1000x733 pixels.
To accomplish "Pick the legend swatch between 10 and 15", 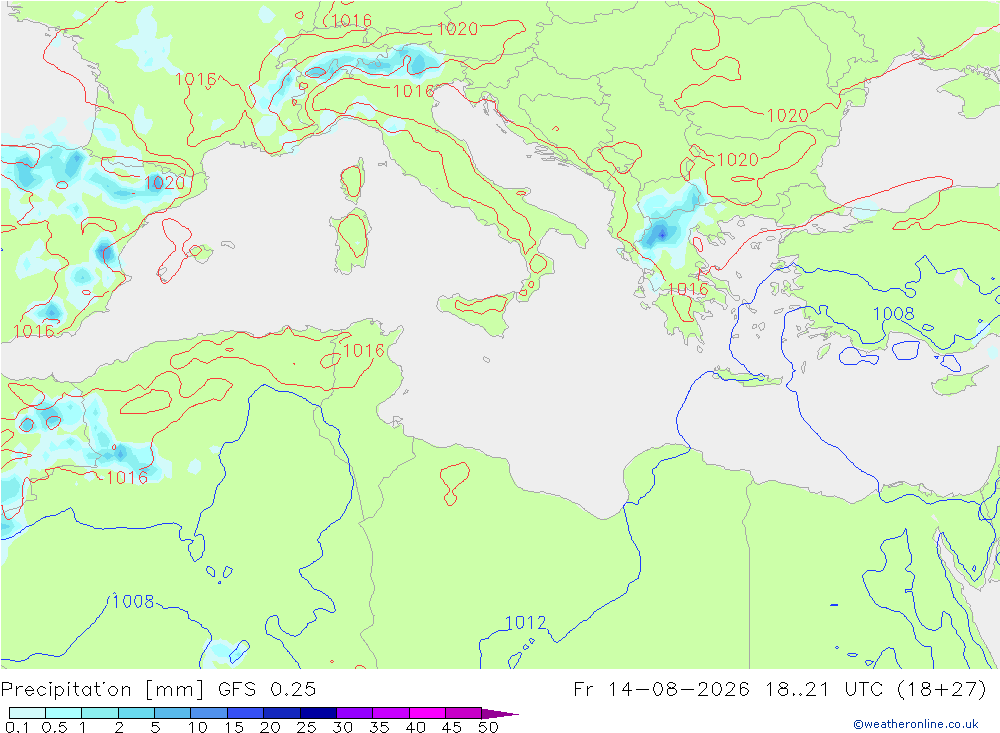I will [x=209, y=713].
